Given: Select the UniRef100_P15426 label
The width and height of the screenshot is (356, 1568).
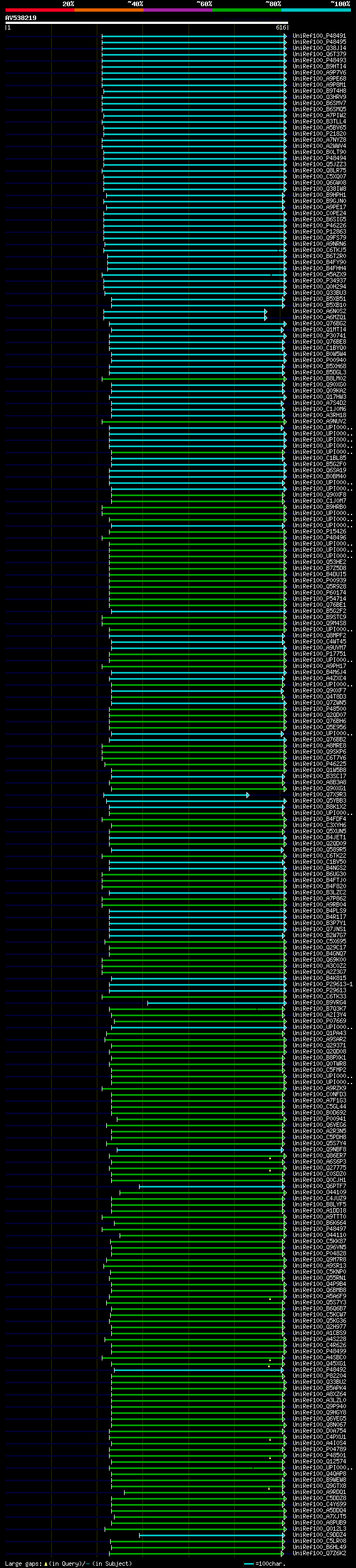Looking at the screenshot, I should (x=319, y=531).
